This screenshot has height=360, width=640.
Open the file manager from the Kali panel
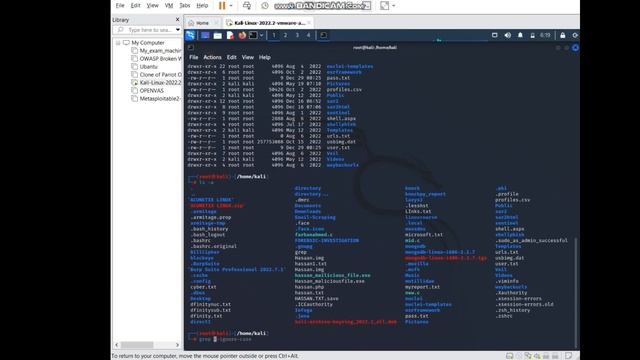pyautogui.click(x=218, y=36)
